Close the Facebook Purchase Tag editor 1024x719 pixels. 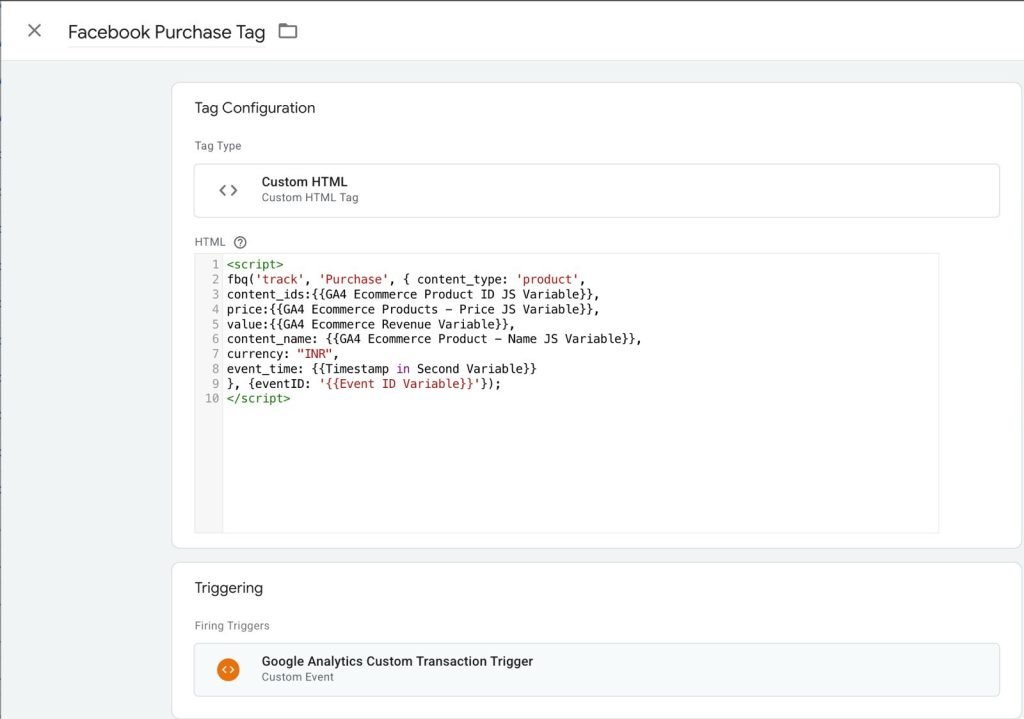coord(35,31)
